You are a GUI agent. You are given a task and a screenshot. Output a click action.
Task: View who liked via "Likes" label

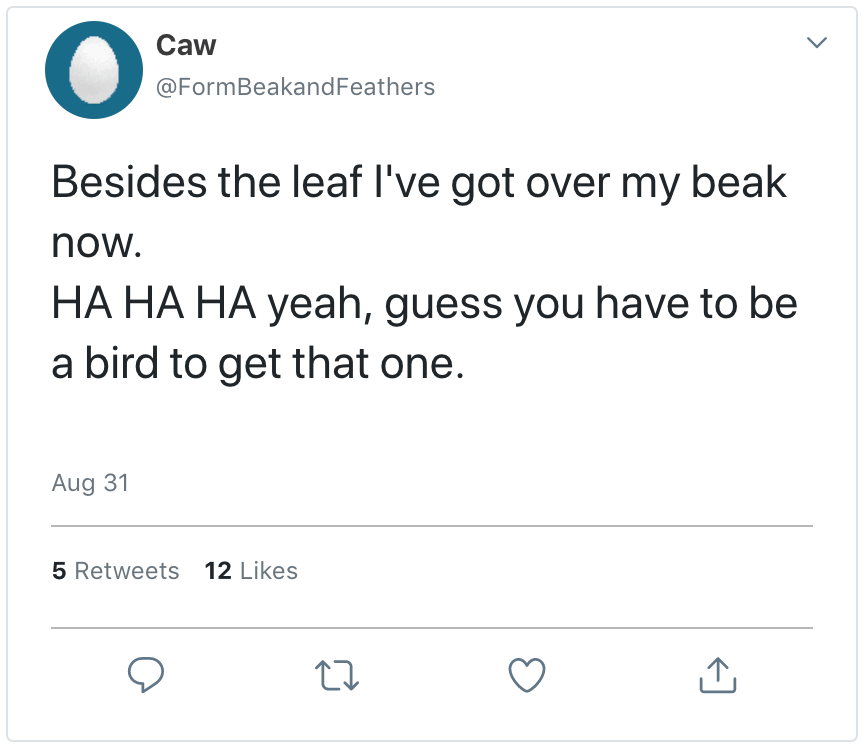click(x=269, y=571)
